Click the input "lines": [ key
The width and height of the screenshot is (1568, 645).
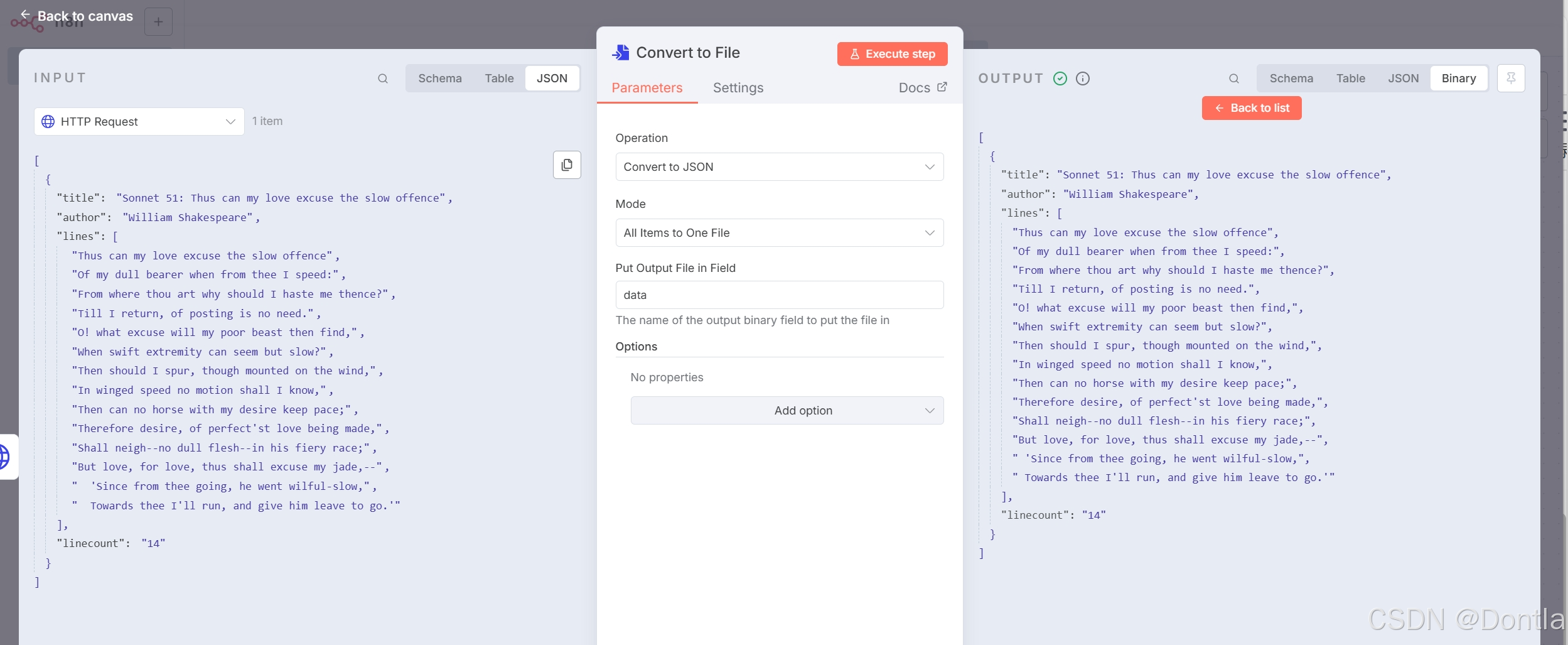(x=87, y=236)
